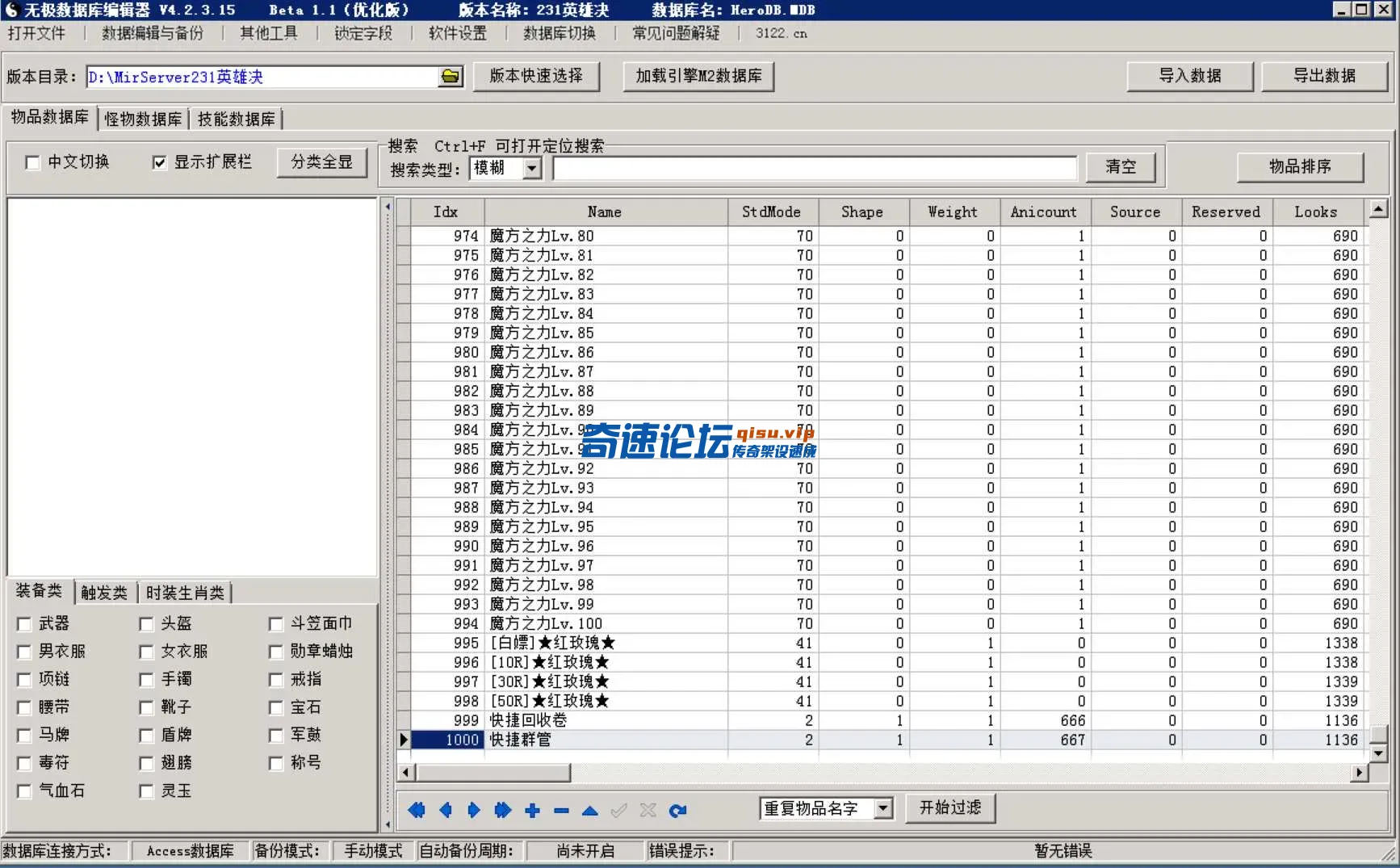The height and width of the screenshot is (868, 1400).
Task: Click vertical scrollbar up arrow
Action: [1378, 209]
